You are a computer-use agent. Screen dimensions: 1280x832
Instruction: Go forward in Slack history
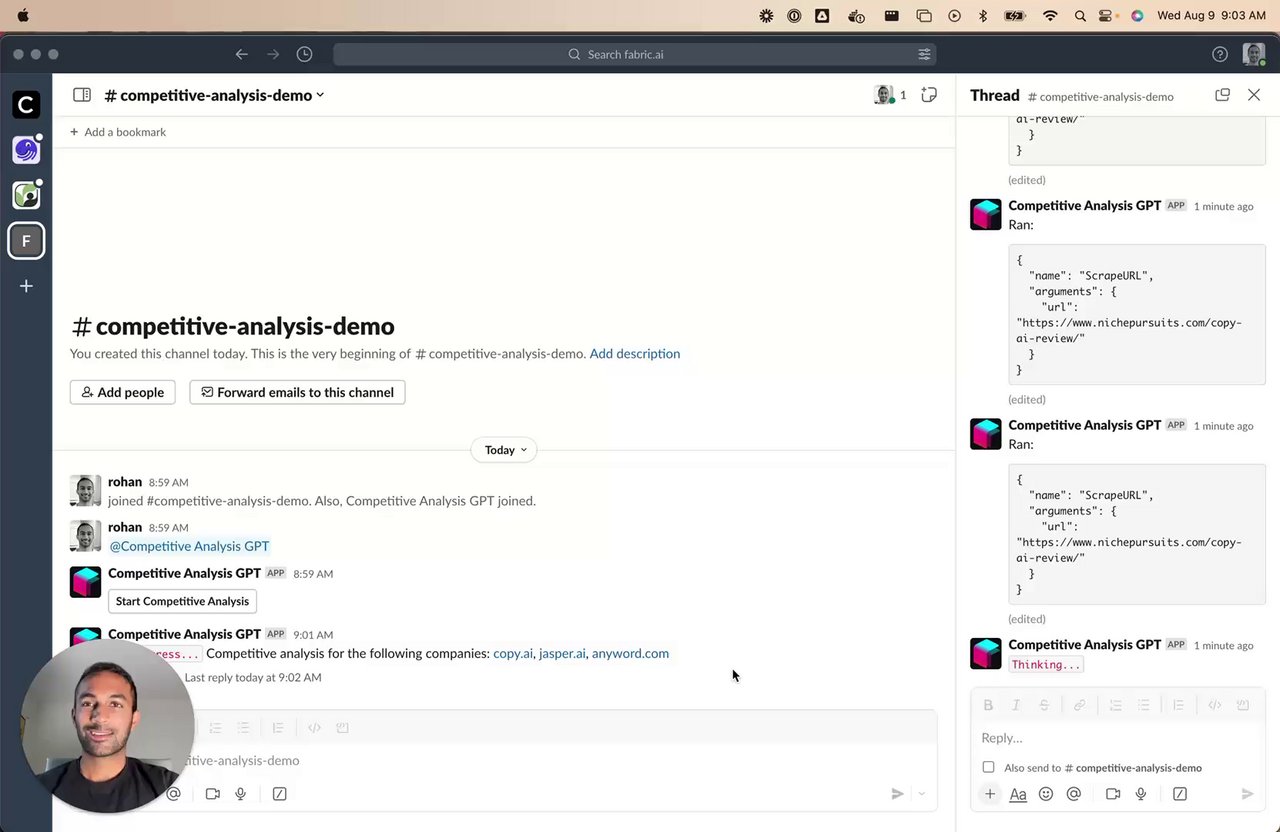click(x=273, y=54)
